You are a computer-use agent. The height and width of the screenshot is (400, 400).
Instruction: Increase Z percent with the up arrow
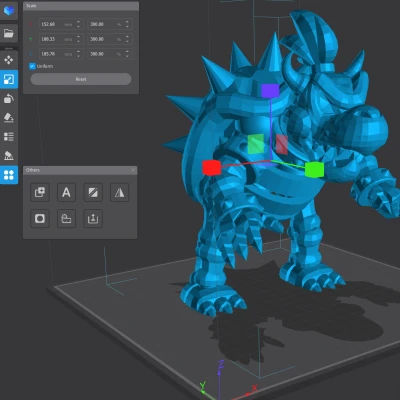(127, 51)
